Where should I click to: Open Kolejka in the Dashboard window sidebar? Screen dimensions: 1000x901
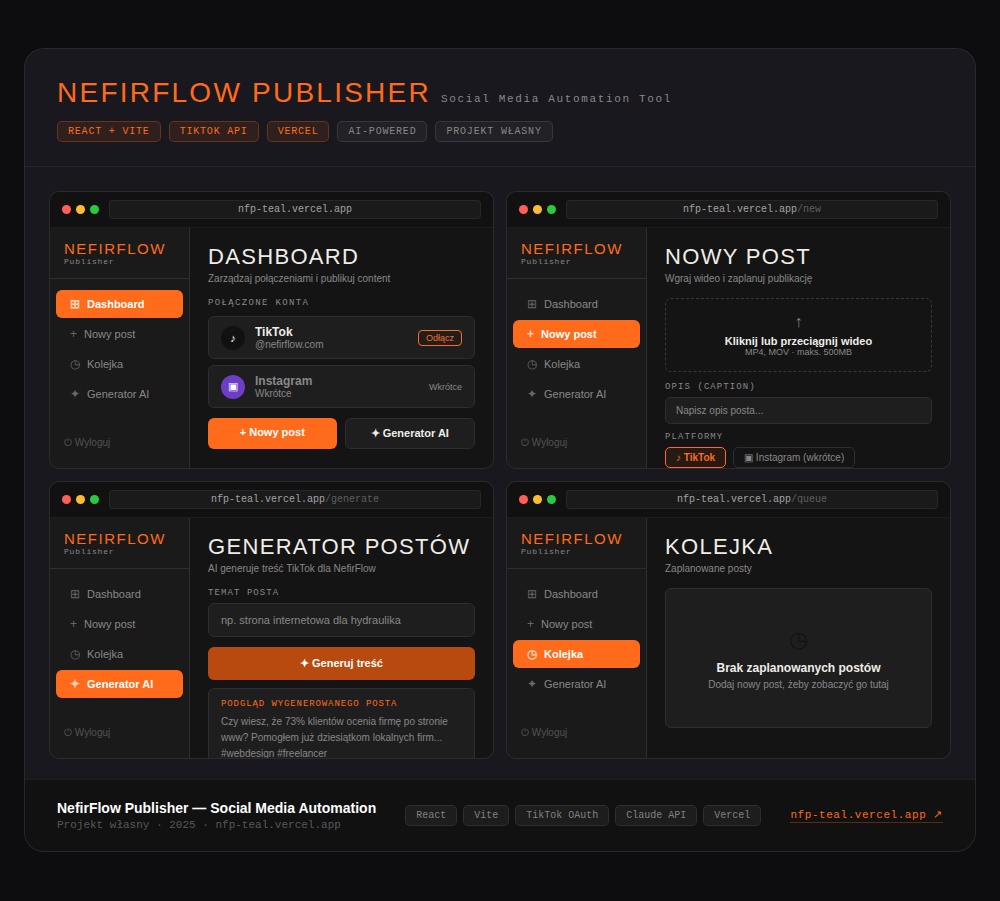click(119, 364)
